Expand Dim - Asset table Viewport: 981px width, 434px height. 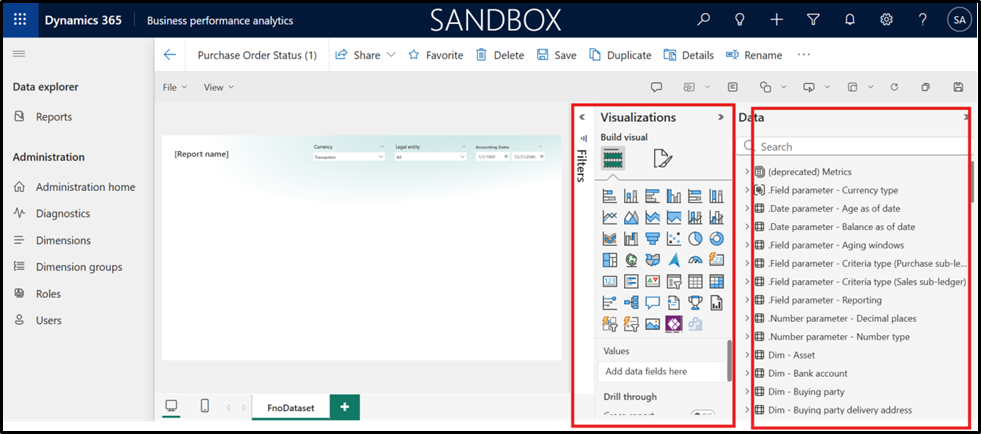point(747,355)
